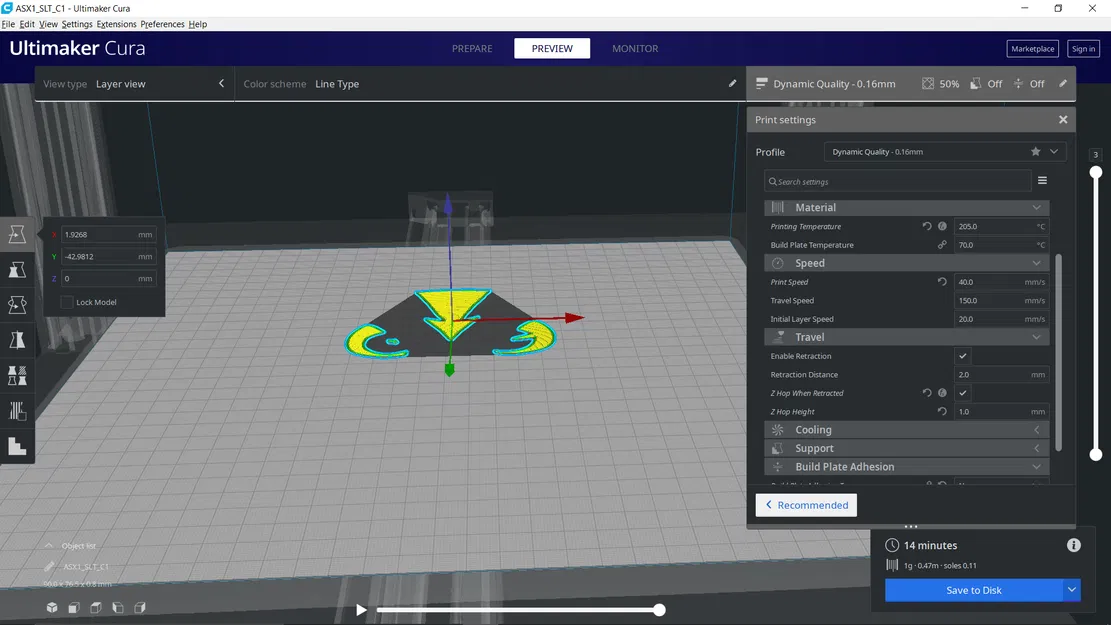Select the Move tool in left toolbar
Viewport: 1111px width, 625px height.
pyautogui.click(x=17, y=234)
